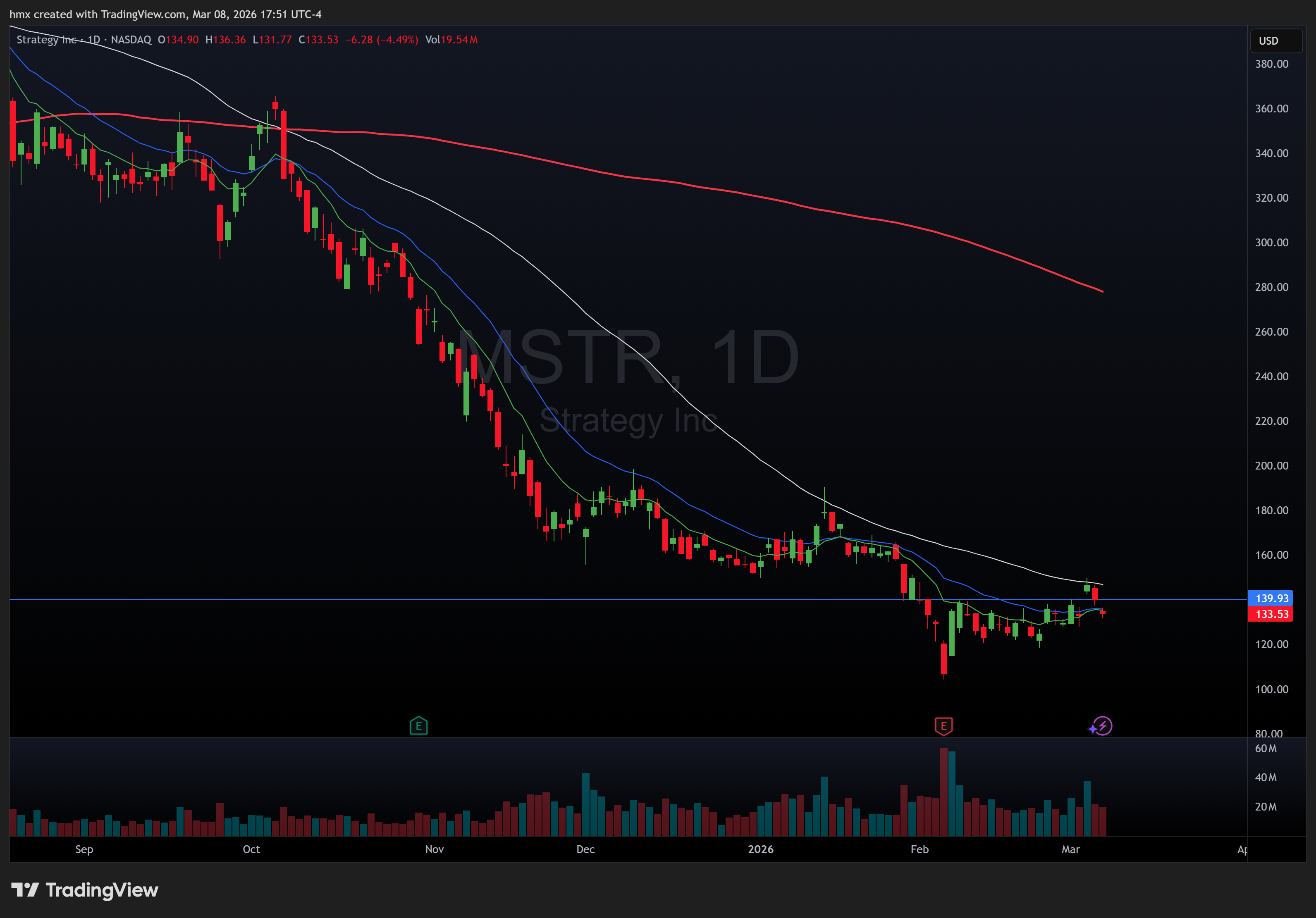Viewport: 1316px width, 918px height.
Task: Click the tallest red volume bar in February
Action: pos(943,791)
